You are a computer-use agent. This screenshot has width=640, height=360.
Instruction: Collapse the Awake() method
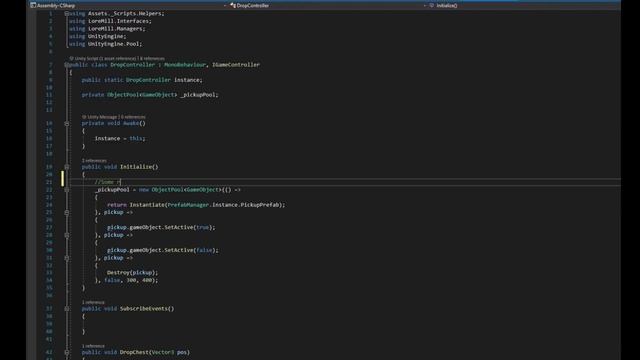67,123
